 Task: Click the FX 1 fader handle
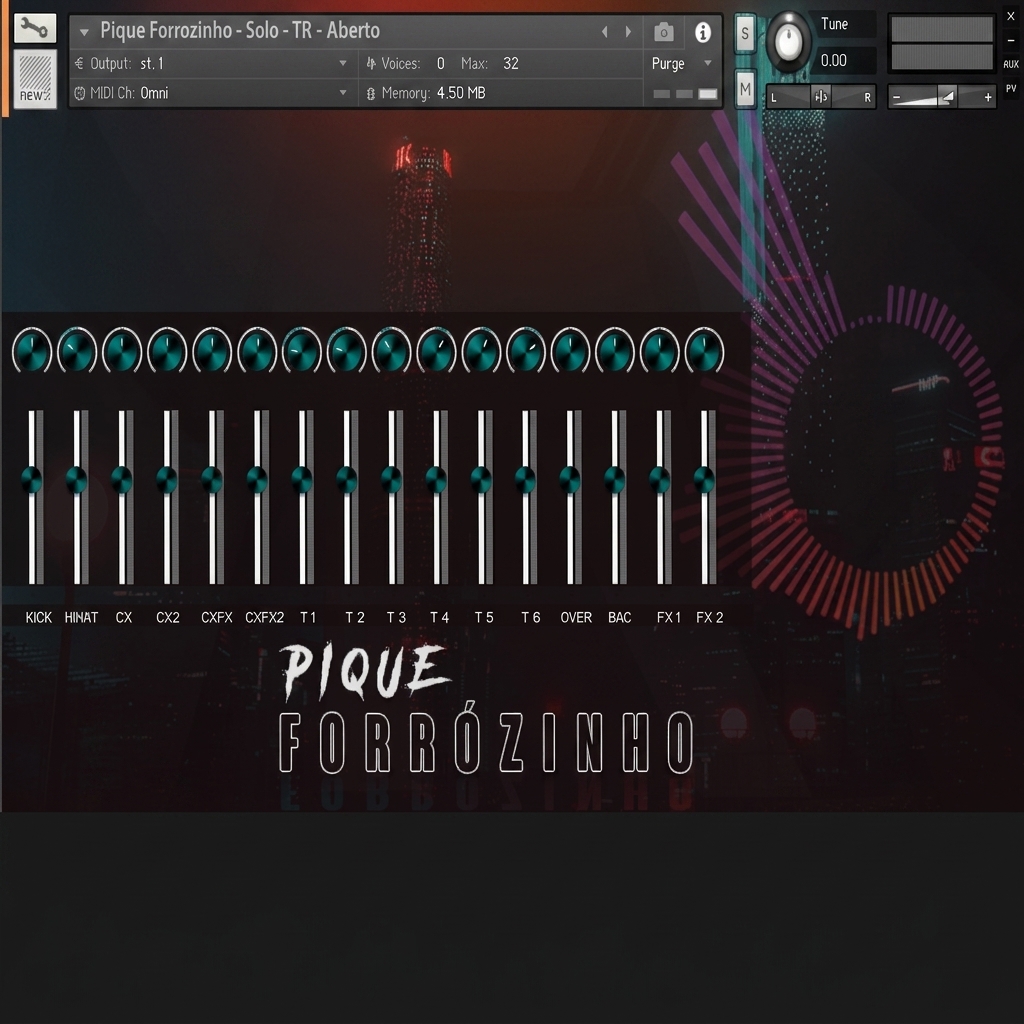point(660,480)
